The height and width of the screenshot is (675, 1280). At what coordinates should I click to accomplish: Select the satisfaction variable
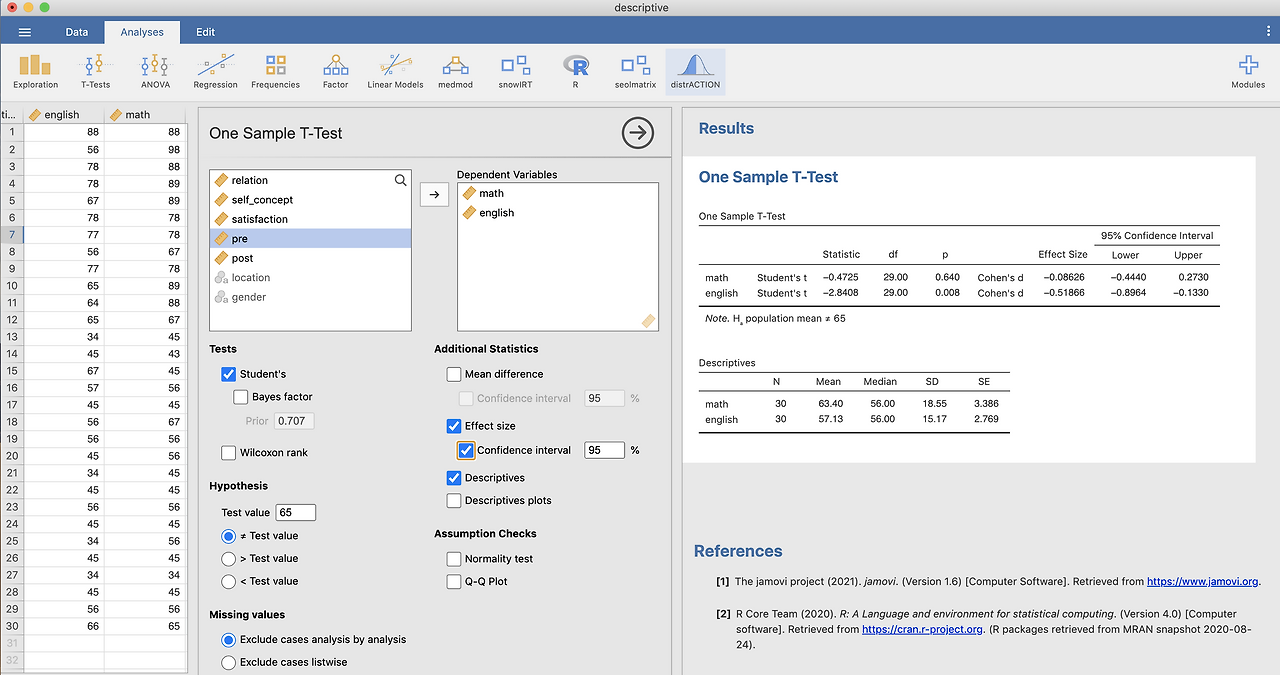(x=310, y=219)
